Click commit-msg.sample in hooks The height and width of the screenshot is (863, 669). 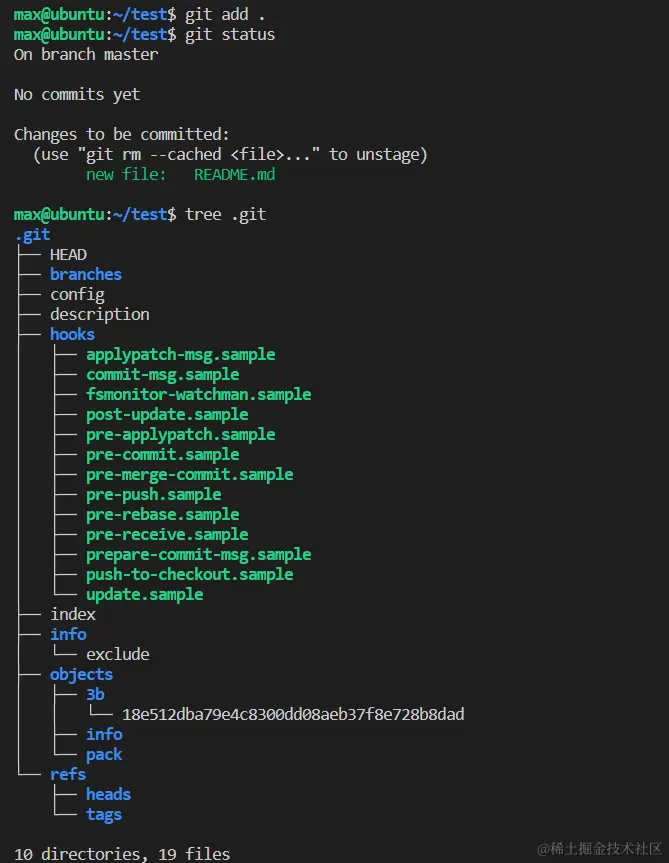point(162,374)
